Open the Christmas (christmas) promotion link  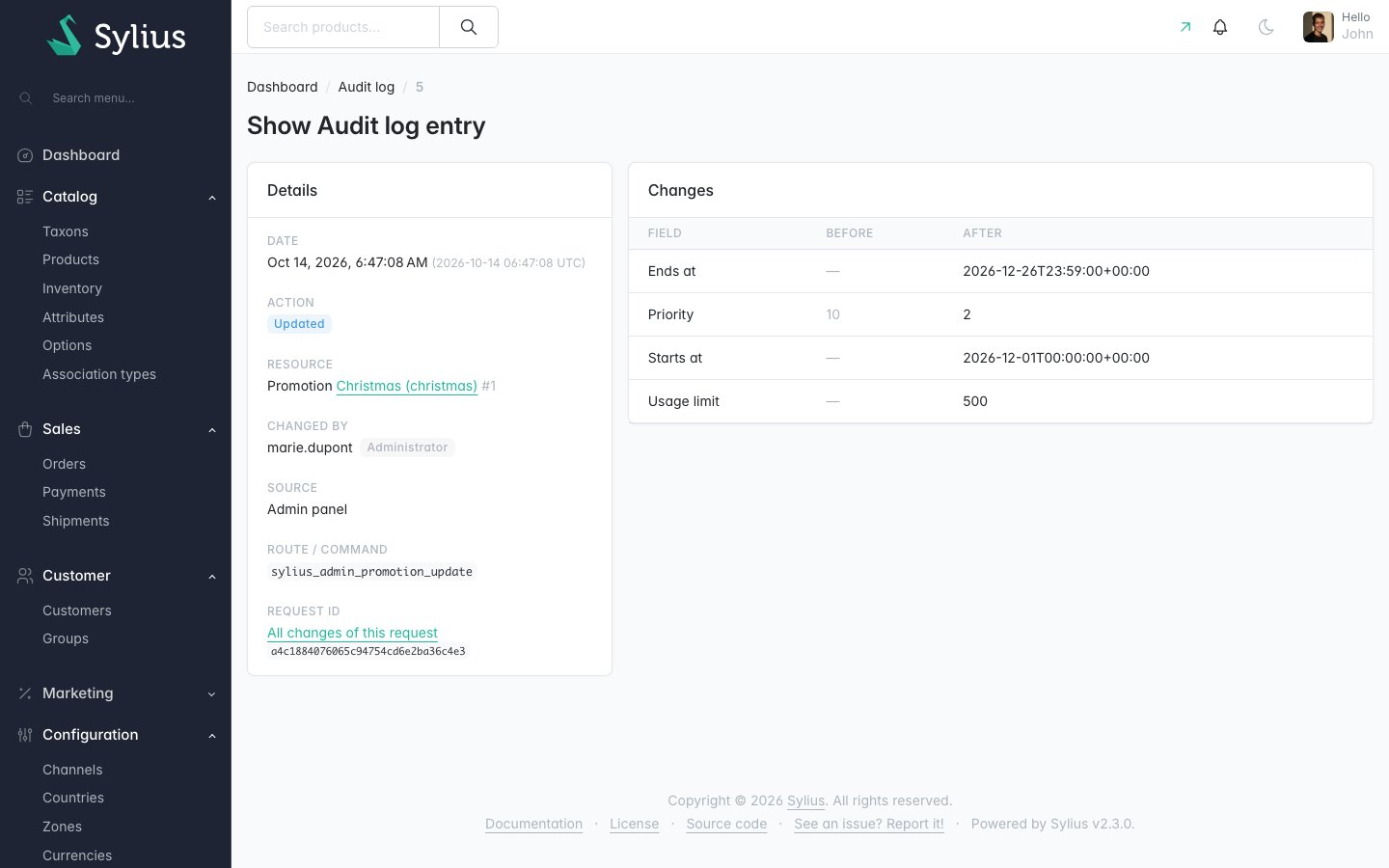point(407,386)
